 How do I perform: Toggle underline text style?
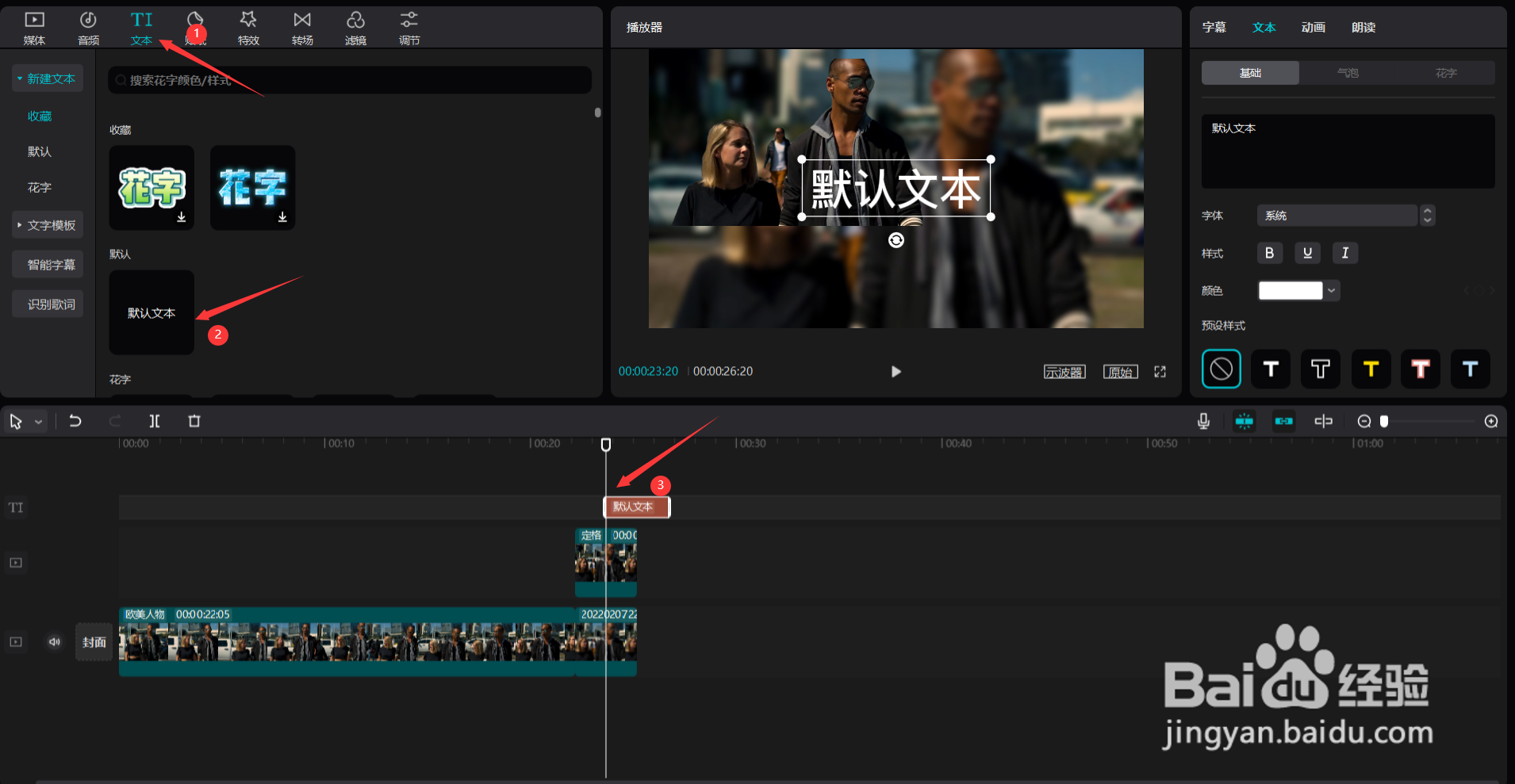1307,253
